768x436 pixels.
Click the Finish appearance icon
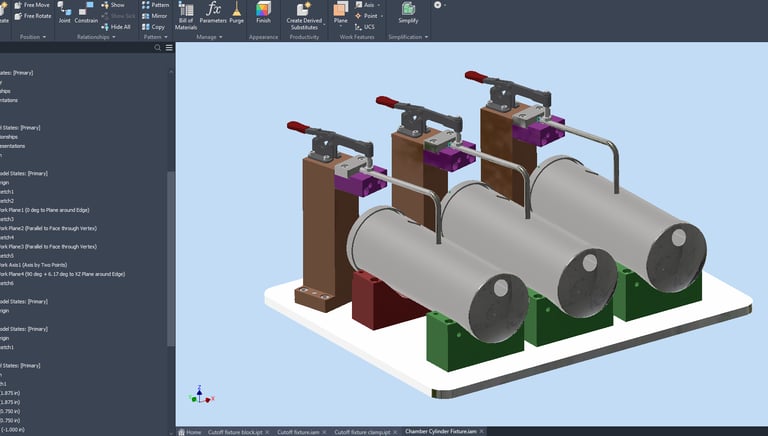[263, 12]
